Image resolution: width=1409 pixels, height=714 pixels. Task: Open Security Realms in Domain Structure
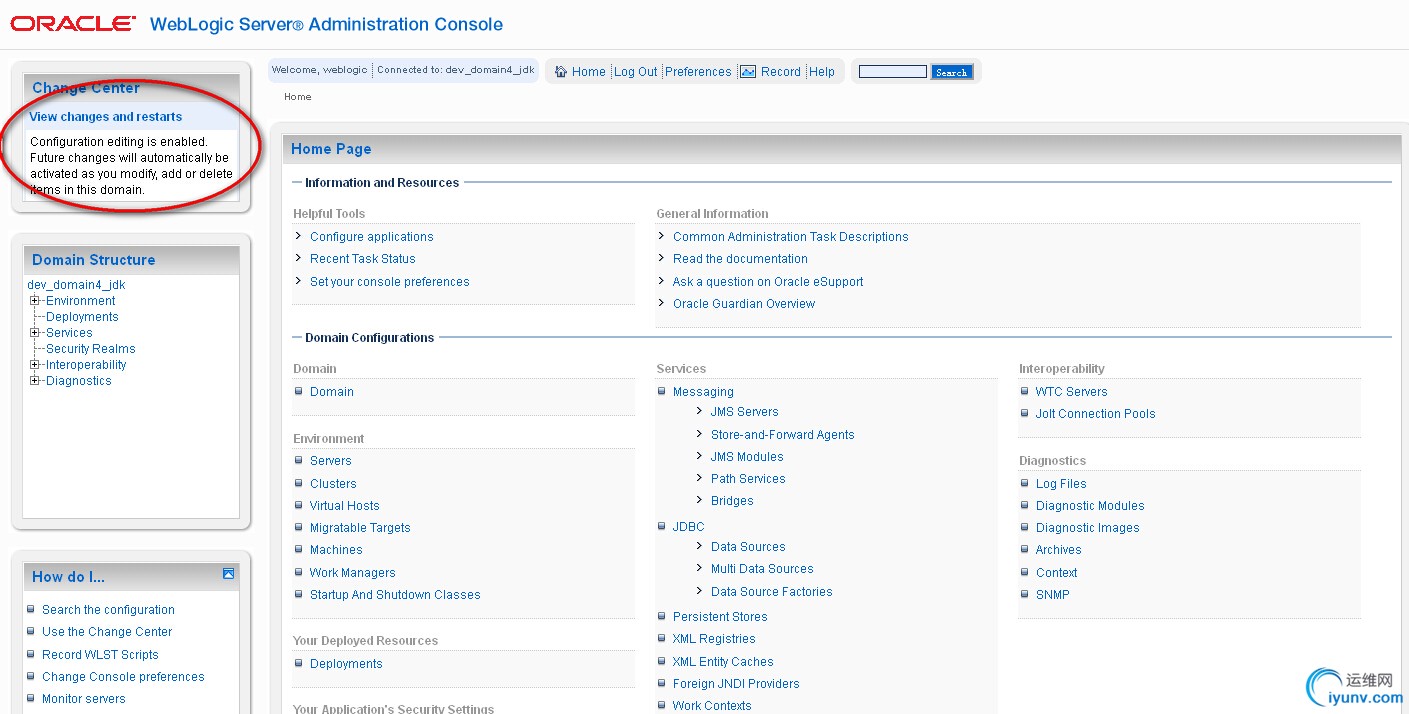tap(91, 349)
